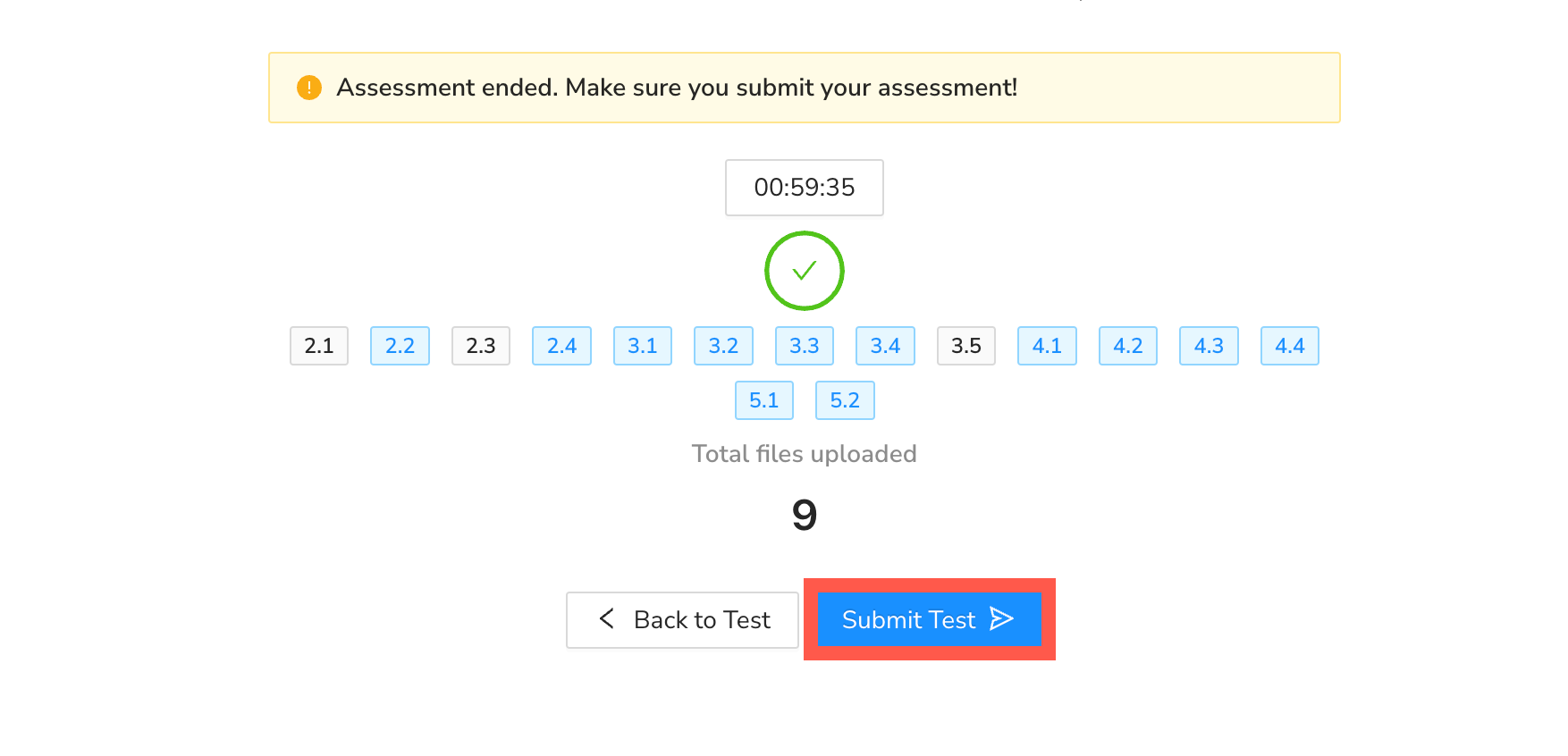The image size is (1568, 756).
Task: Open question 3.1
Action: pyautogui.click(x=643, y=346)
